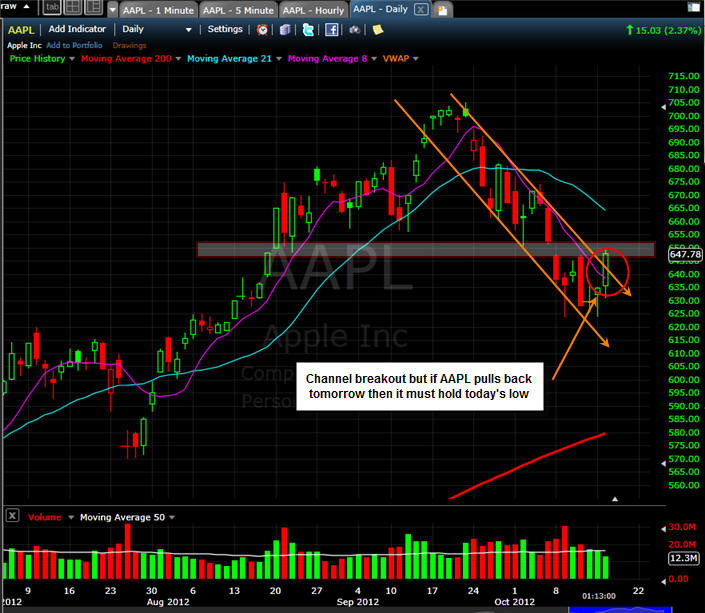Click the Volume indicator label

click(x=45, y=518)
